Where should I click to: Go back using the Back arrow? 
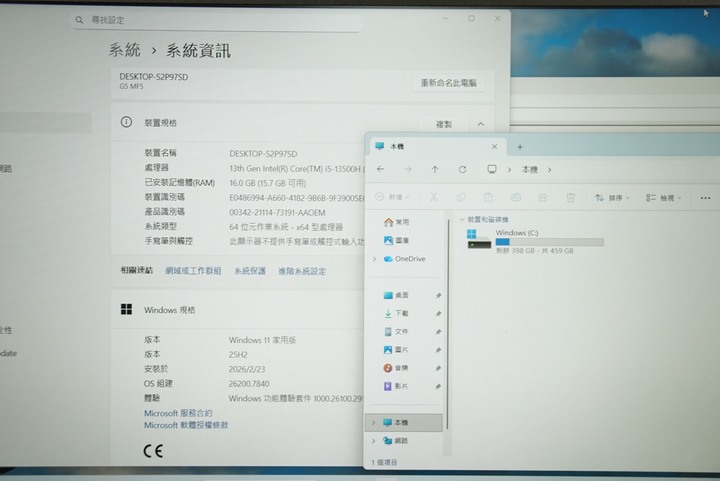coord(380,170)
